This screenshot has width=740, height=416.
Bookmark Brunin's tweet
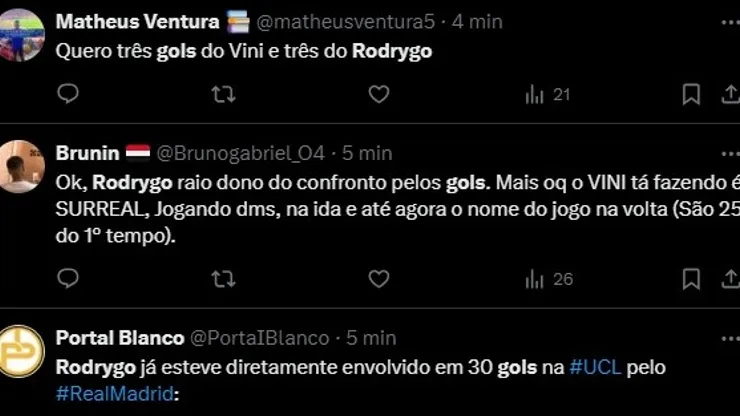point(690,278)
